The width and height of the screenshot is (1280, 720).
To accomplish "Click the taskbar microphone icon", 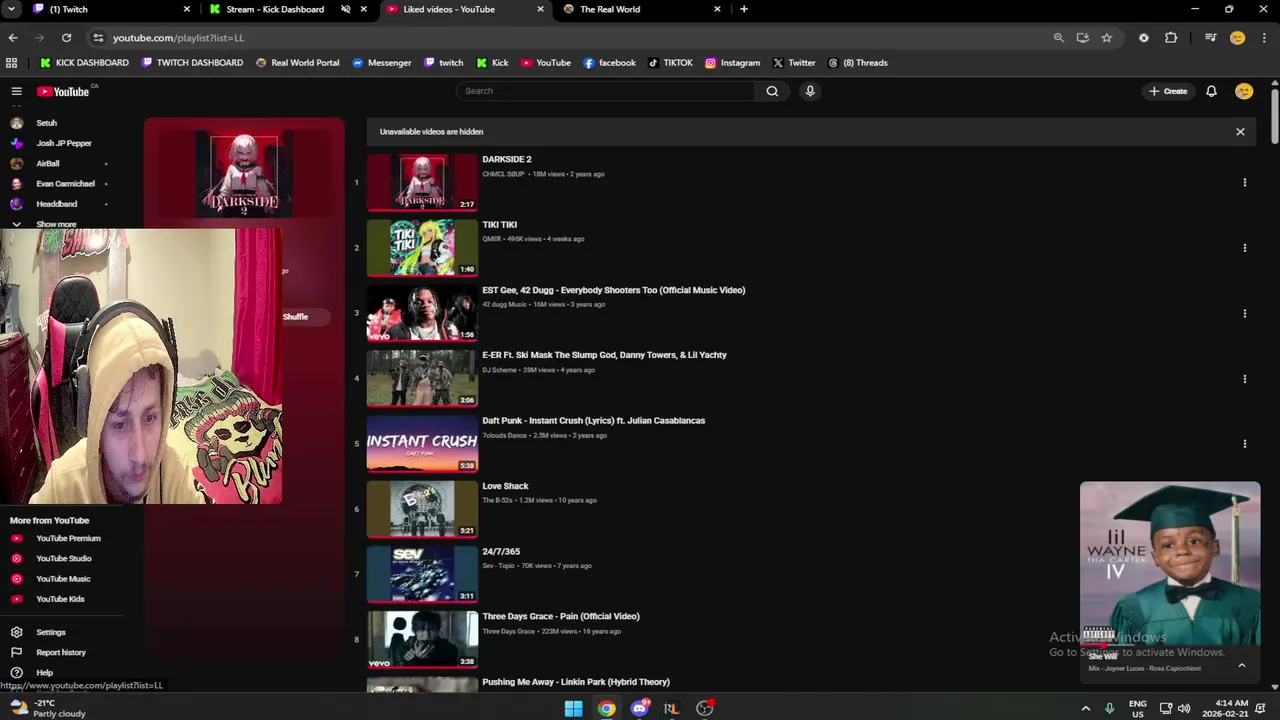I will (1109, 708).
